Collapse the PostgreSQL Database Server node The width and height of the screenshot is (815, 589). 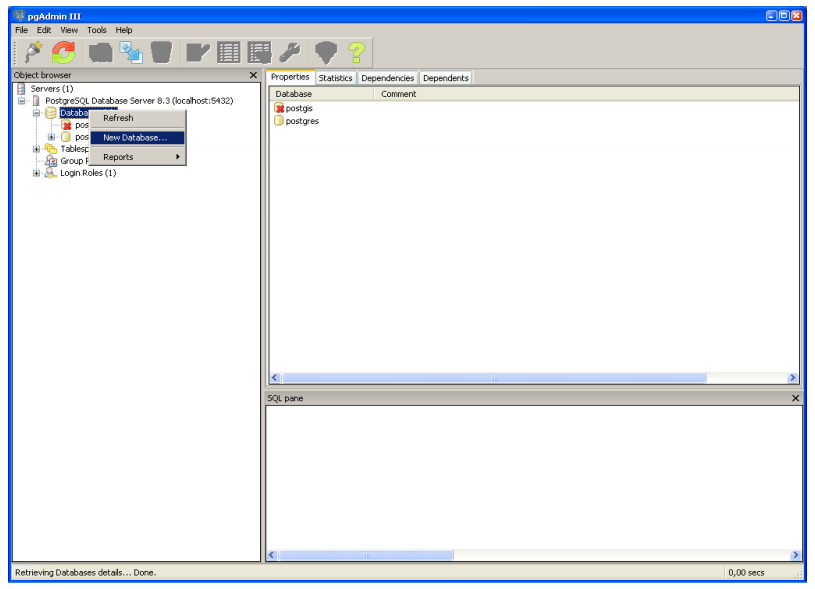click(x=21, y=101)
